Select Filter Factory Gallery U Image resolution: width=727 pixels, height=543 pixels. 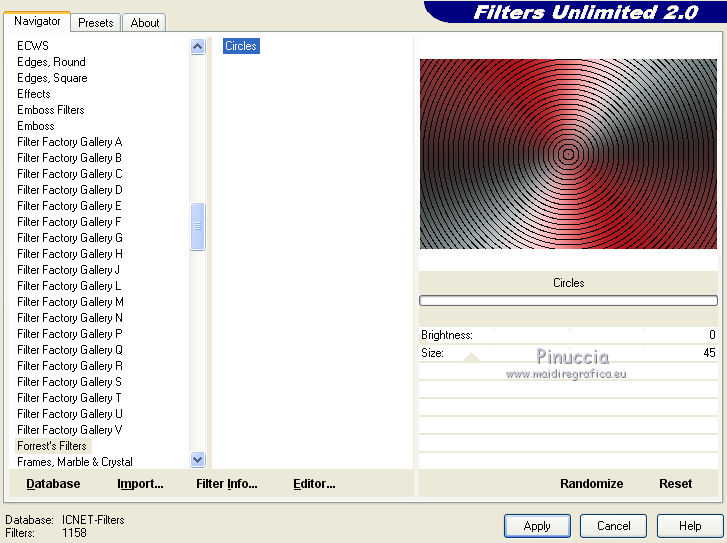[70, 414]
